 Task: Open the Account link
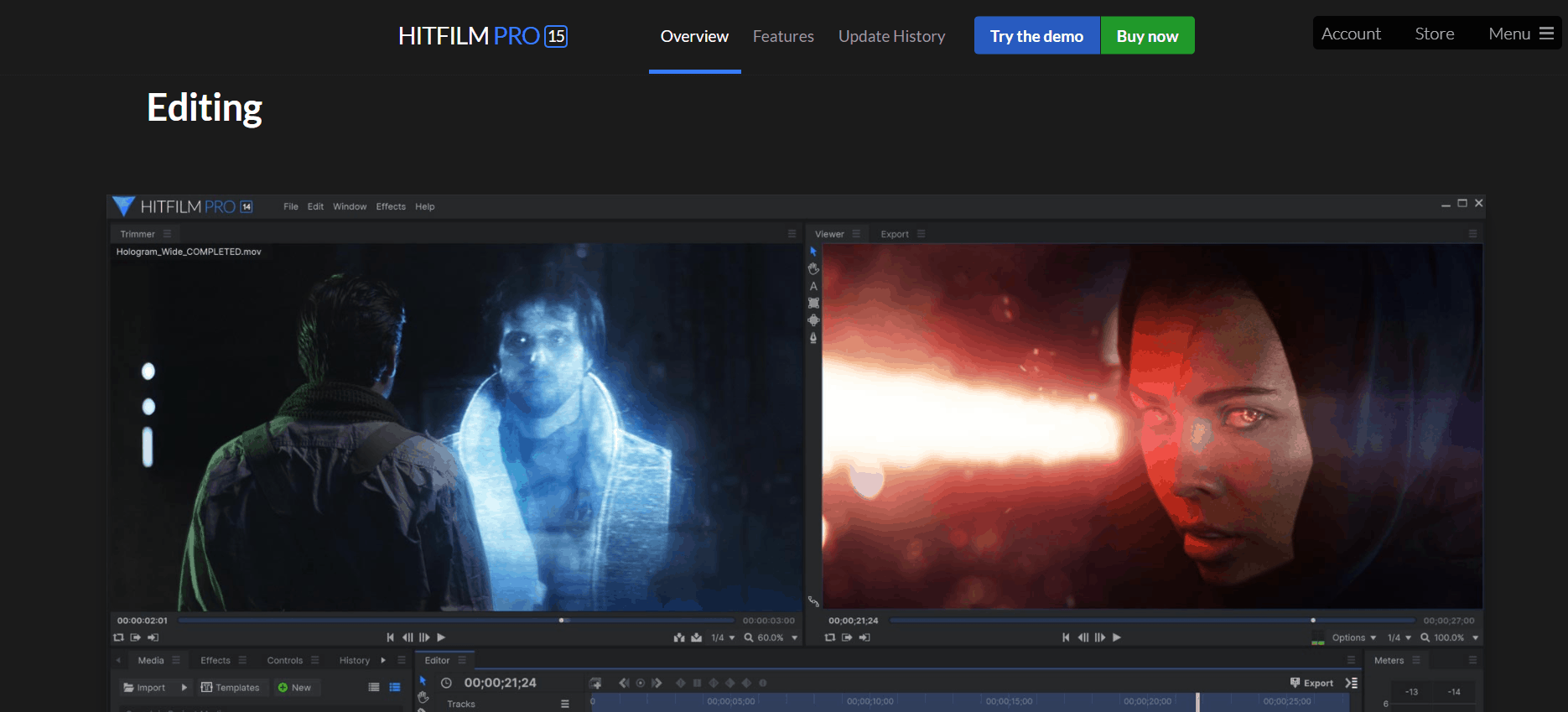(1351, 34)
